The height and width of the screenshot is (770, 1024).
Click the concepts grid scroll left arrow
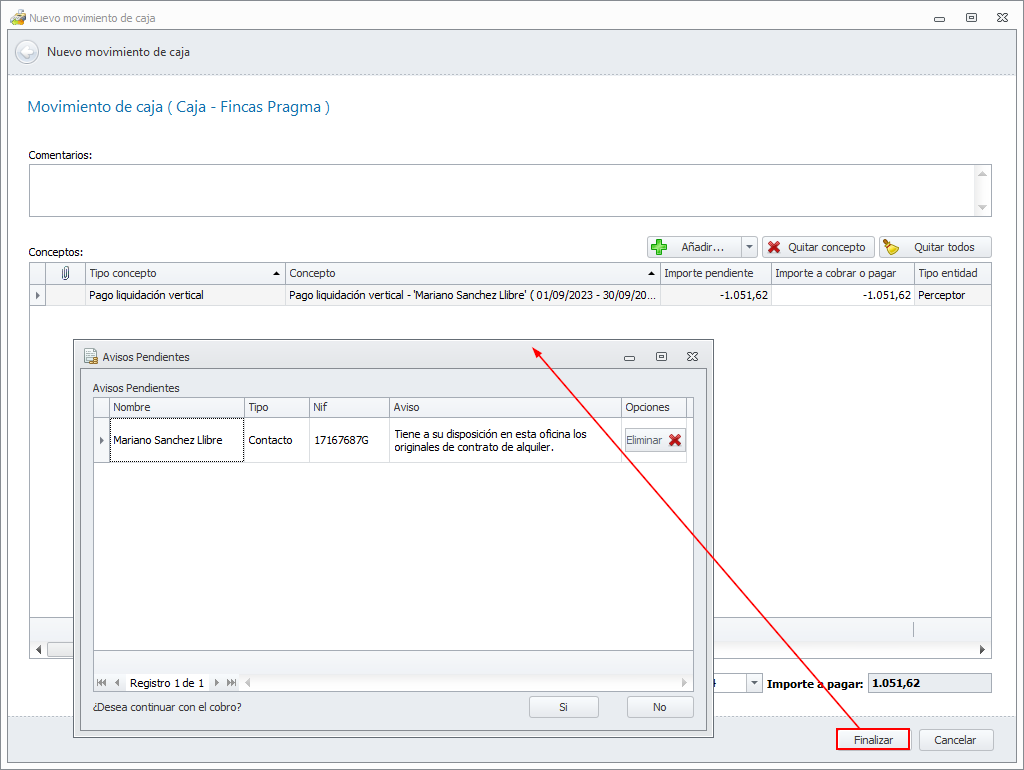[x=39, y=649]
